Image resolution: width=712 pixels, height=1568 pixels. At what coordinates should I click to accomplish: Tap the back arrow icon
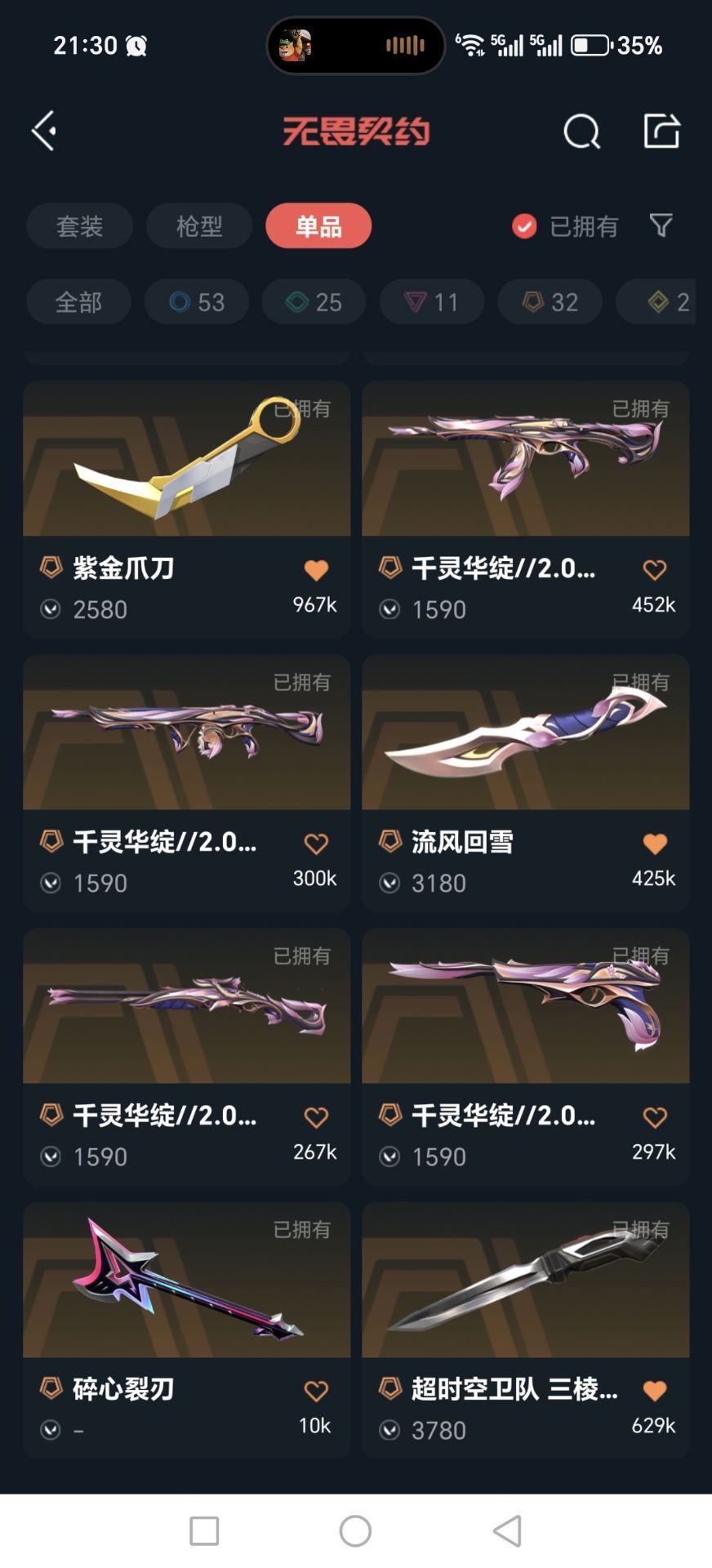click(x=43, y=131)
